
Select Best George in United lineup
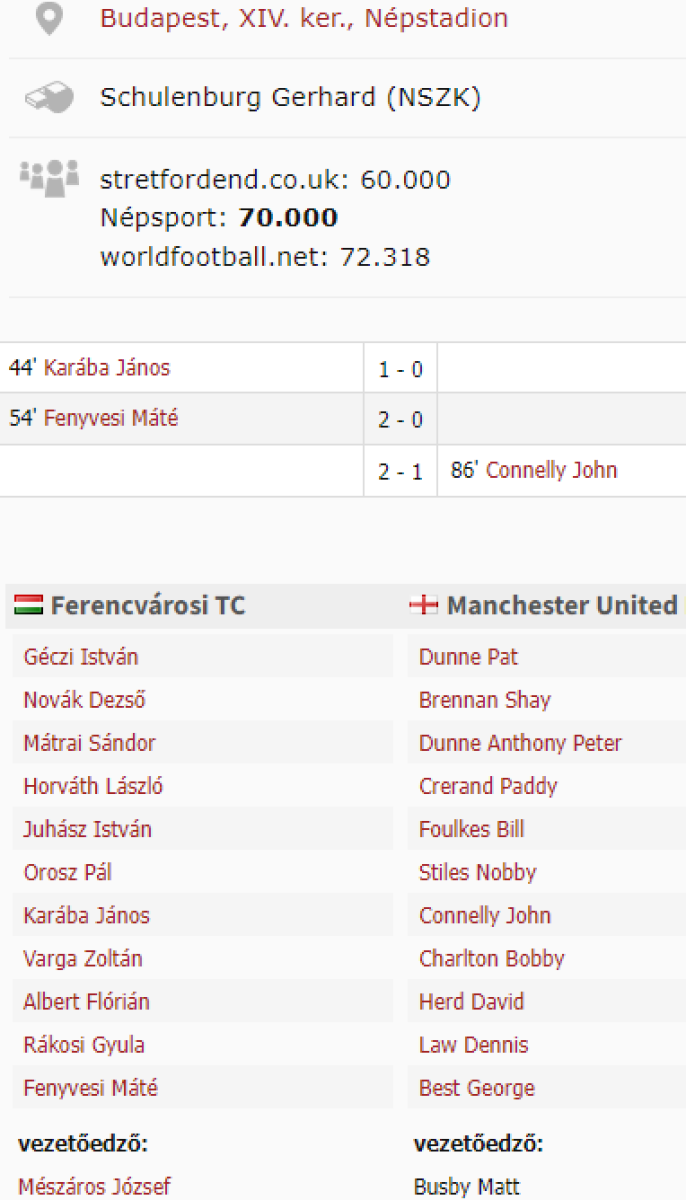(476, 1087)
